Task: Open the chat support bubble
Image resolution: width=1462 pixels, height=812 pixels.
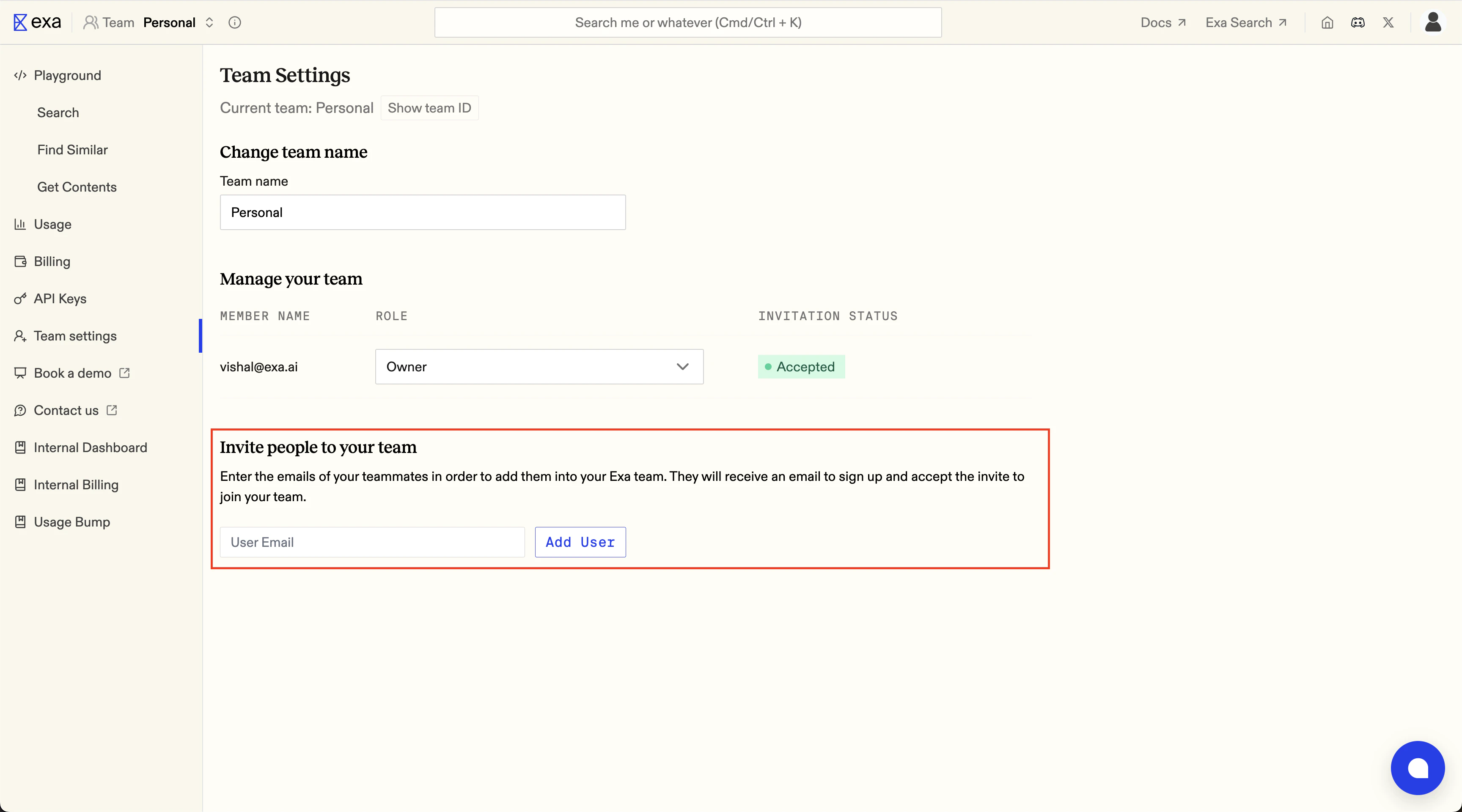Action: click(1417, 768)
